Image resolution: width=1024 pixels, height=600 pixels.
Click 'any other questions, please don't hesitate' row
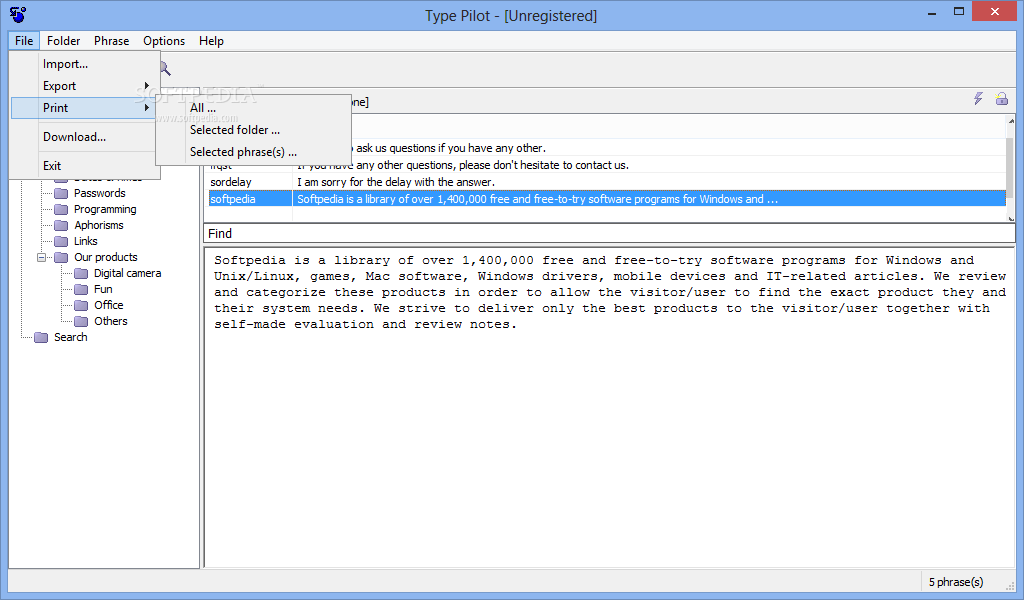607,165
